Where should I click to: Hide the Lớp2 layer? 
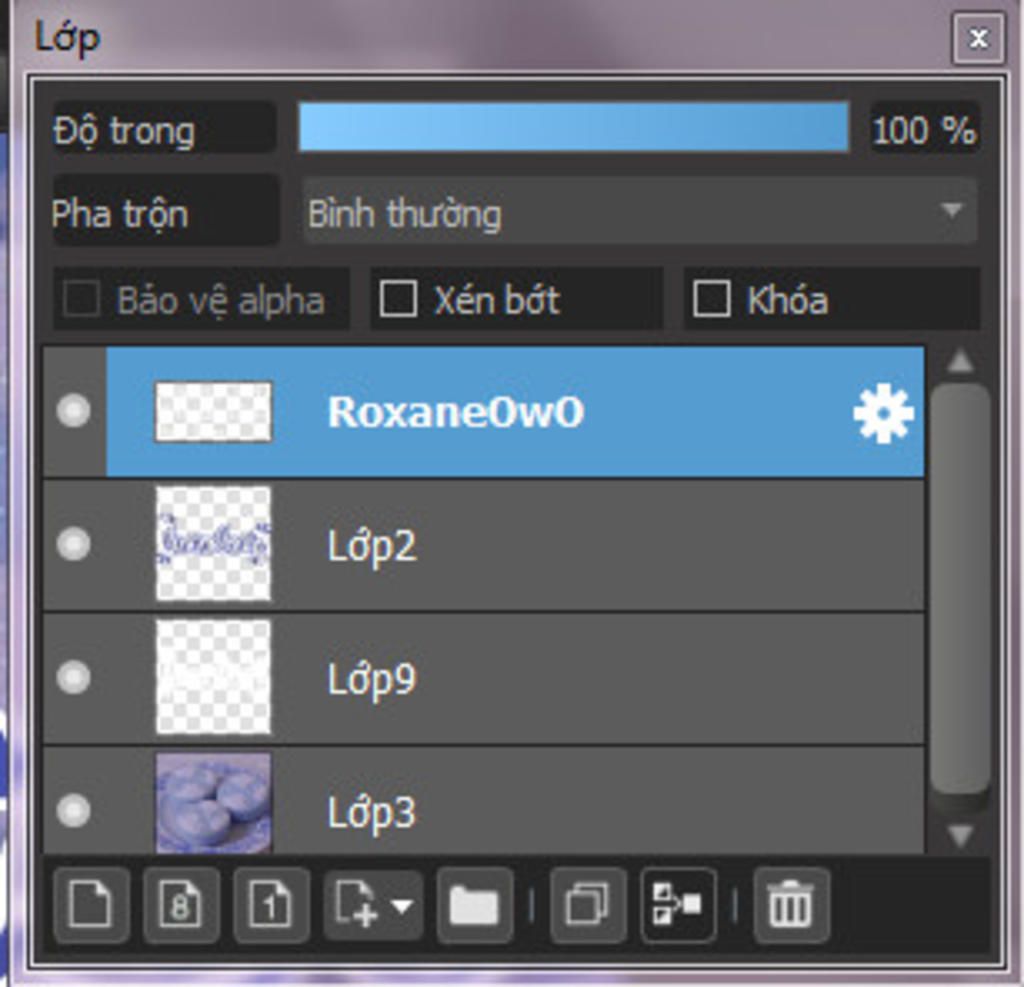pos(73,543)
